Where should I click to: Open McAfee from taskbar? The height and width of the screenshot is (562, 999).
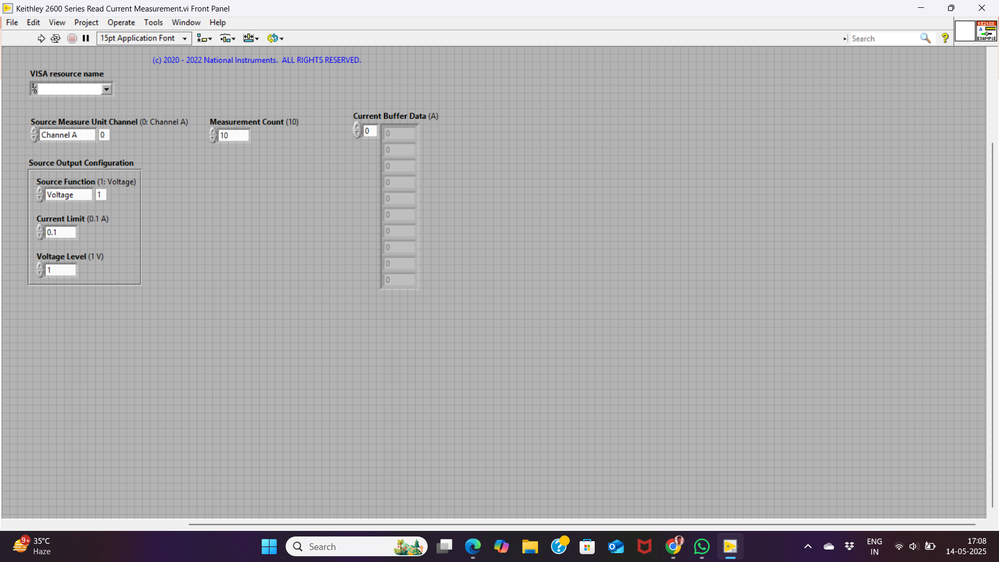pyautogui.click(x=645, y=547)
